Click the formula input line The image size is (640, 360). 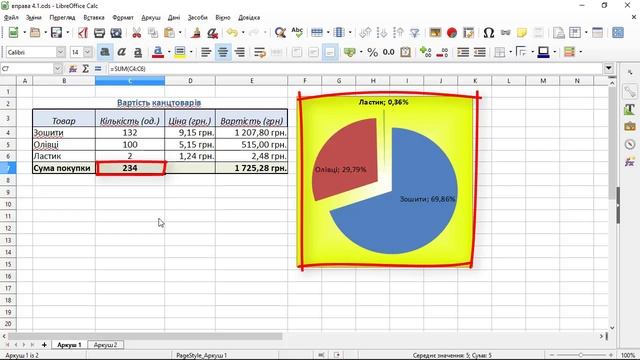[x=355, y=69]
